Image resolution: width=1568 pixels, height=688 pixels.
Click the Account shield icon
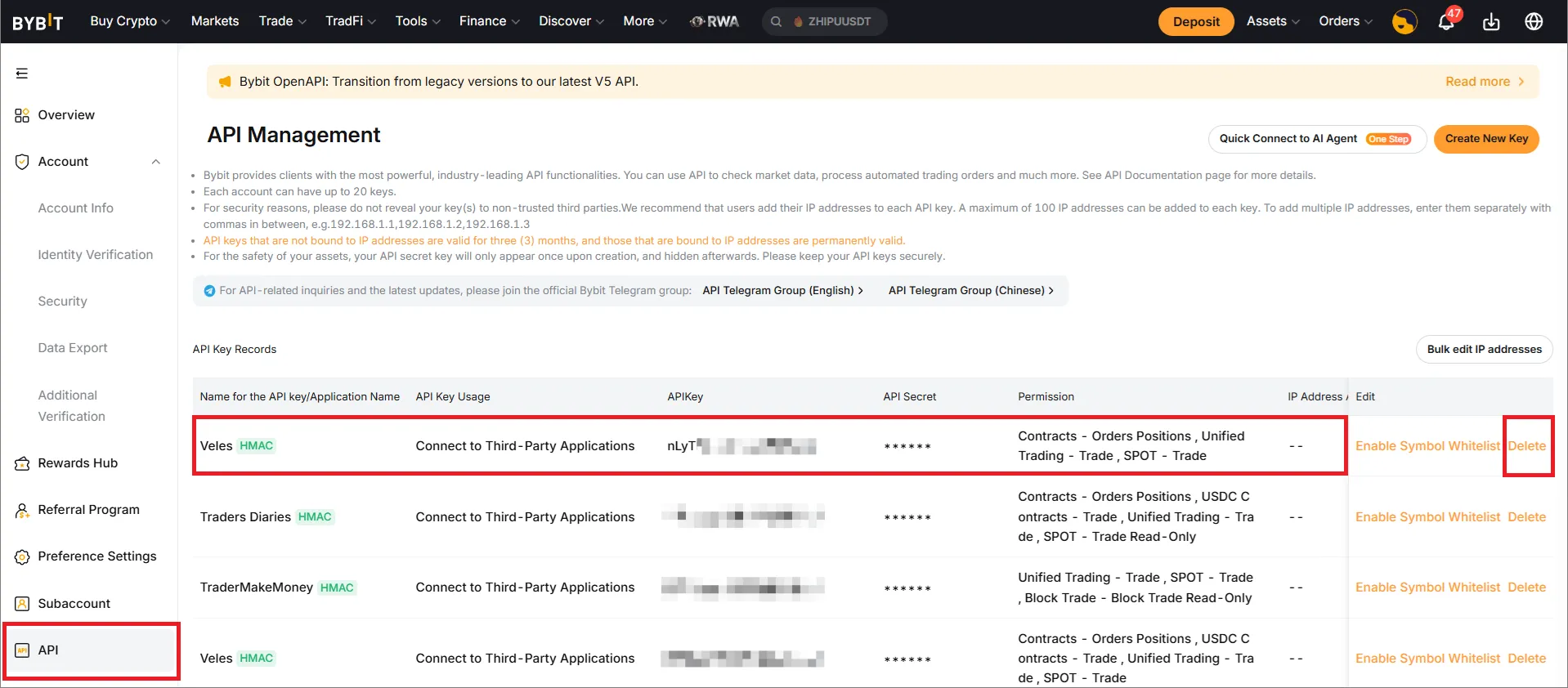click(22, 162)
